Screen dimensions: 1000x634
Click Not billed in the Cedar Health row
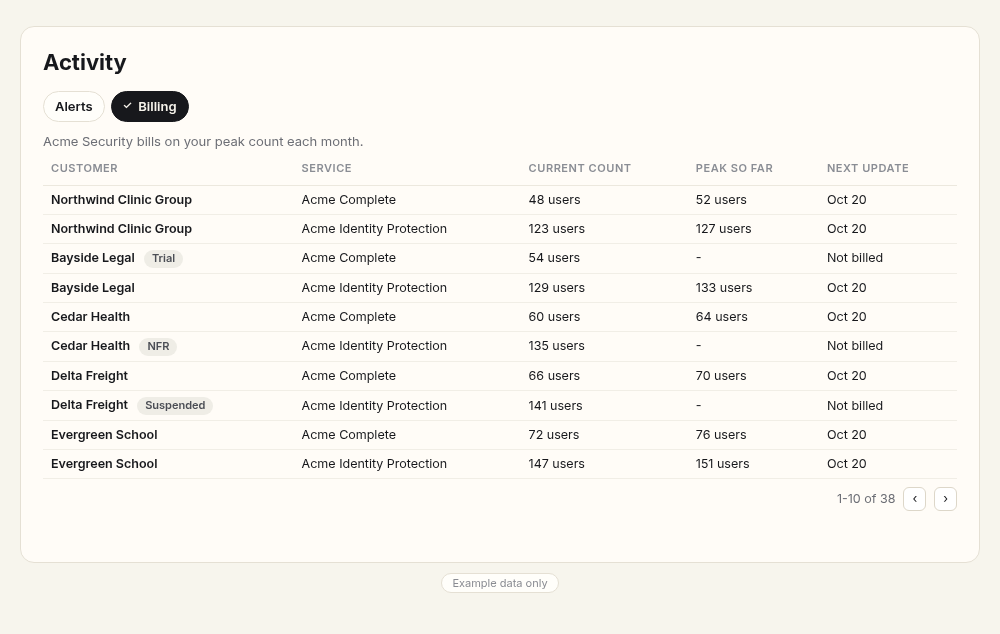[855, 346]
